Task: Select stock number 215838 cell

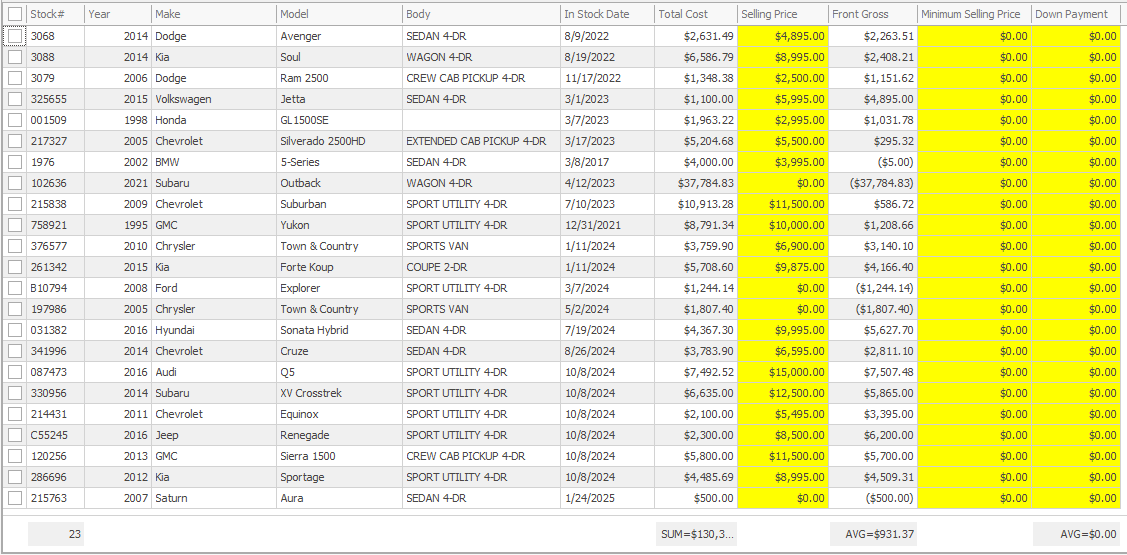Action: (55, 204)
